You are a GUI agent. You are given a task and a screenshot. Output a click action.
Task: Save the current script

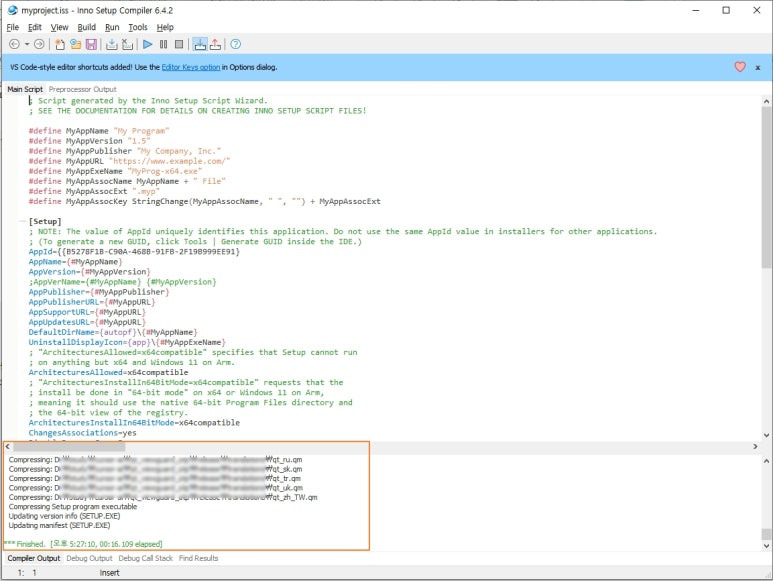pos(91,44)
